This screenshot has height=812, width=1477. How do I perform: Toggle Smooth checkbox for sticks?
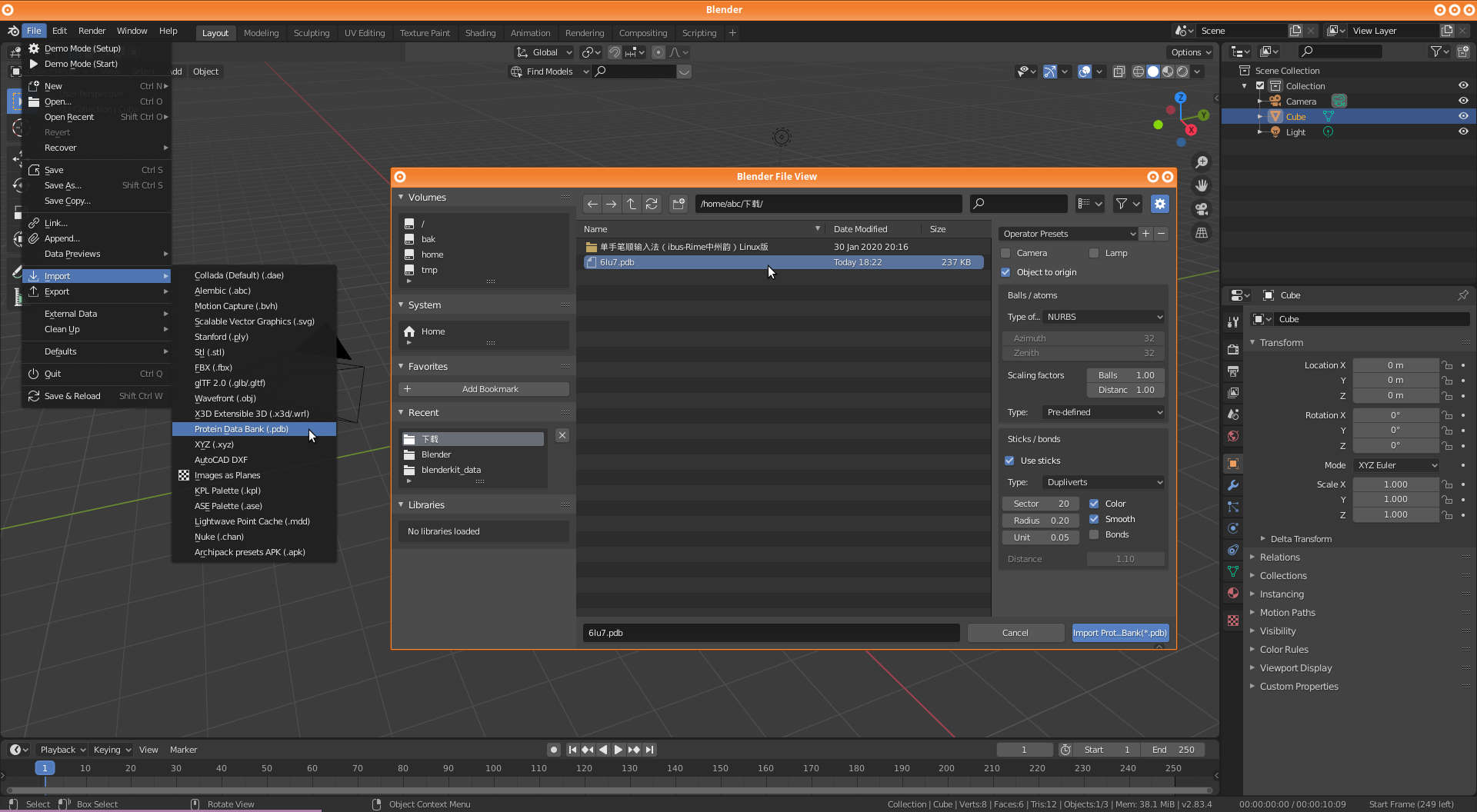tap(1094, 519)
